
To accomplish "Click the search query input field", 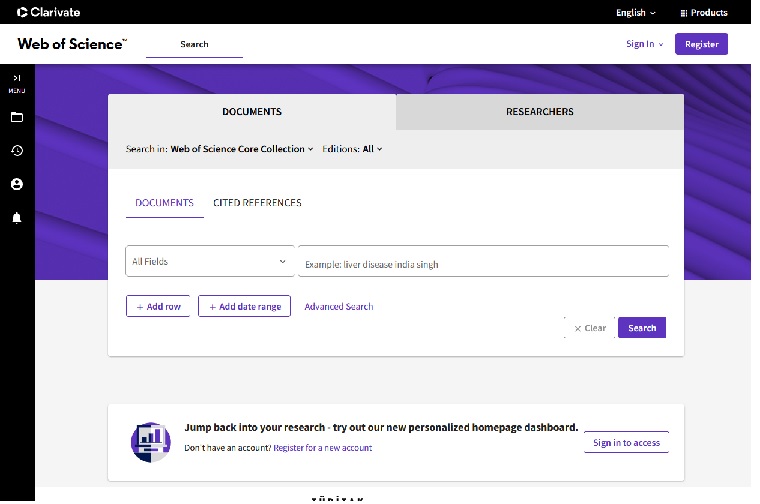I will click(x=483, y=262).
